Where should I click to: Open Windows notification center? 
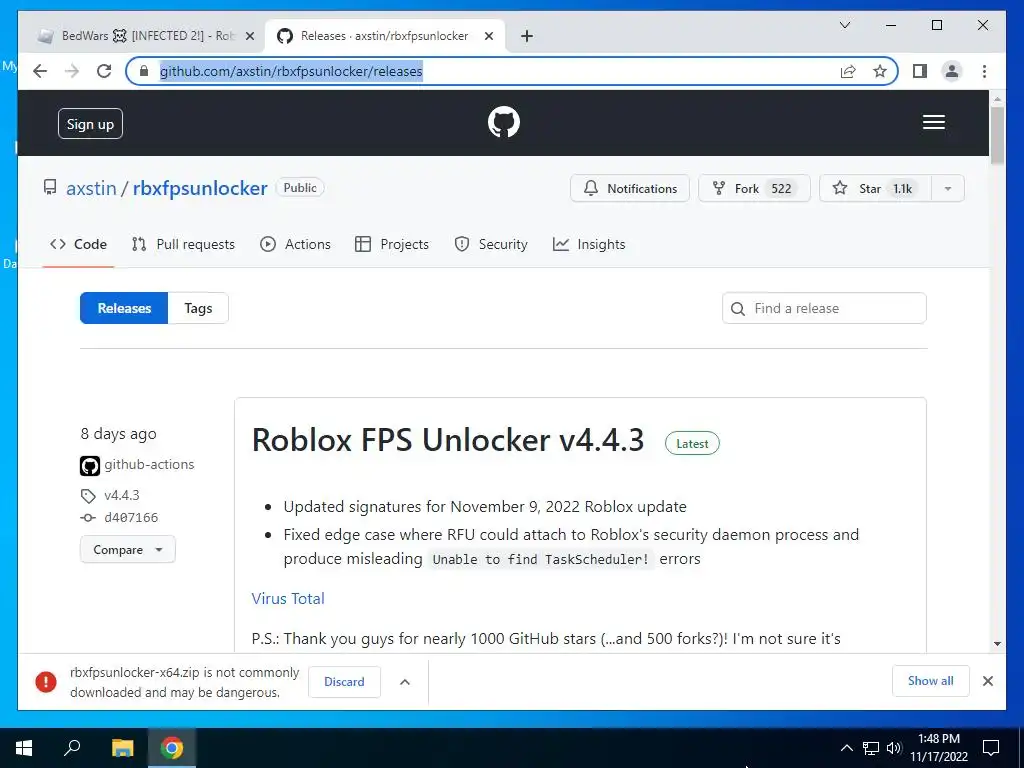pos(991,748)
